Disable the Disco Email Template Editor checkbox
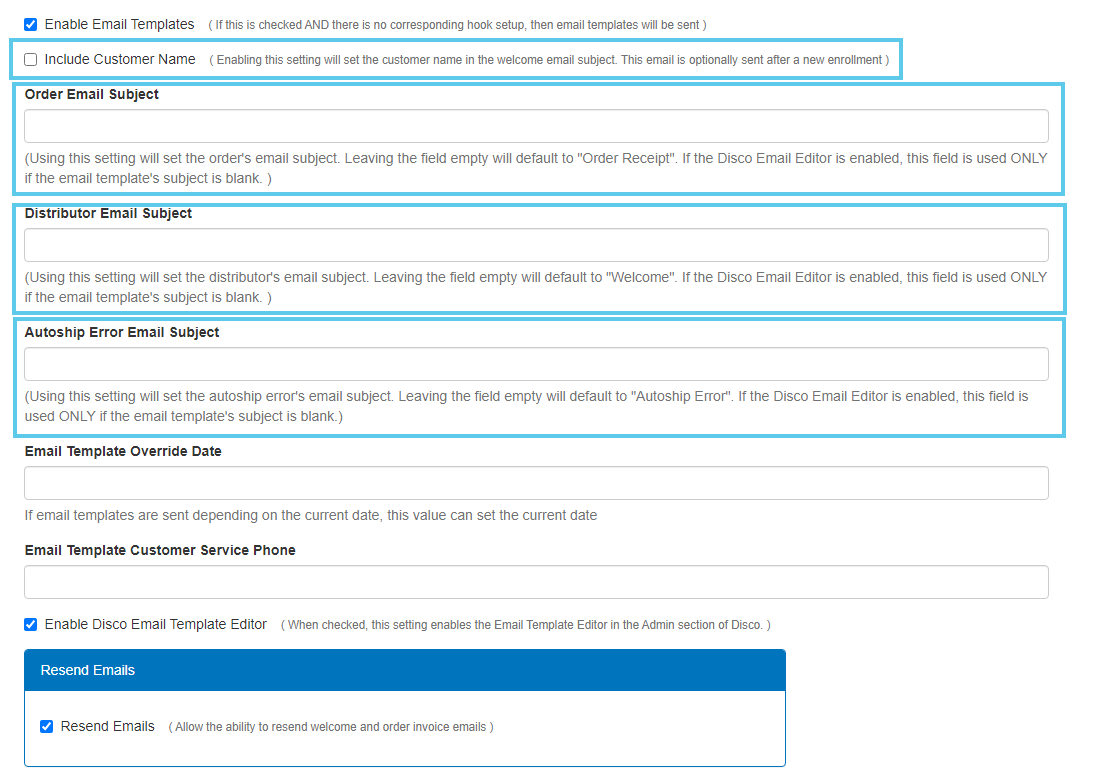The image size is (1104, 778). (x=31, y=625)
